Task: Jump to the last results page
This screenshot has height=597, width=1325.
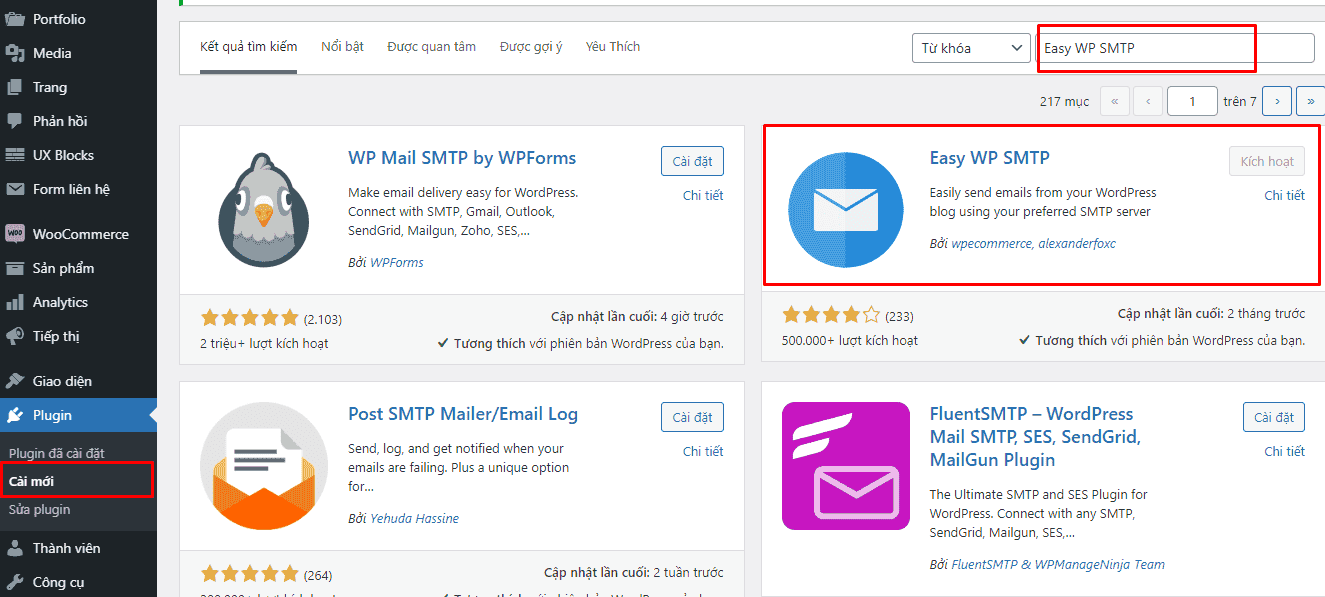Action: [1310, 101]
